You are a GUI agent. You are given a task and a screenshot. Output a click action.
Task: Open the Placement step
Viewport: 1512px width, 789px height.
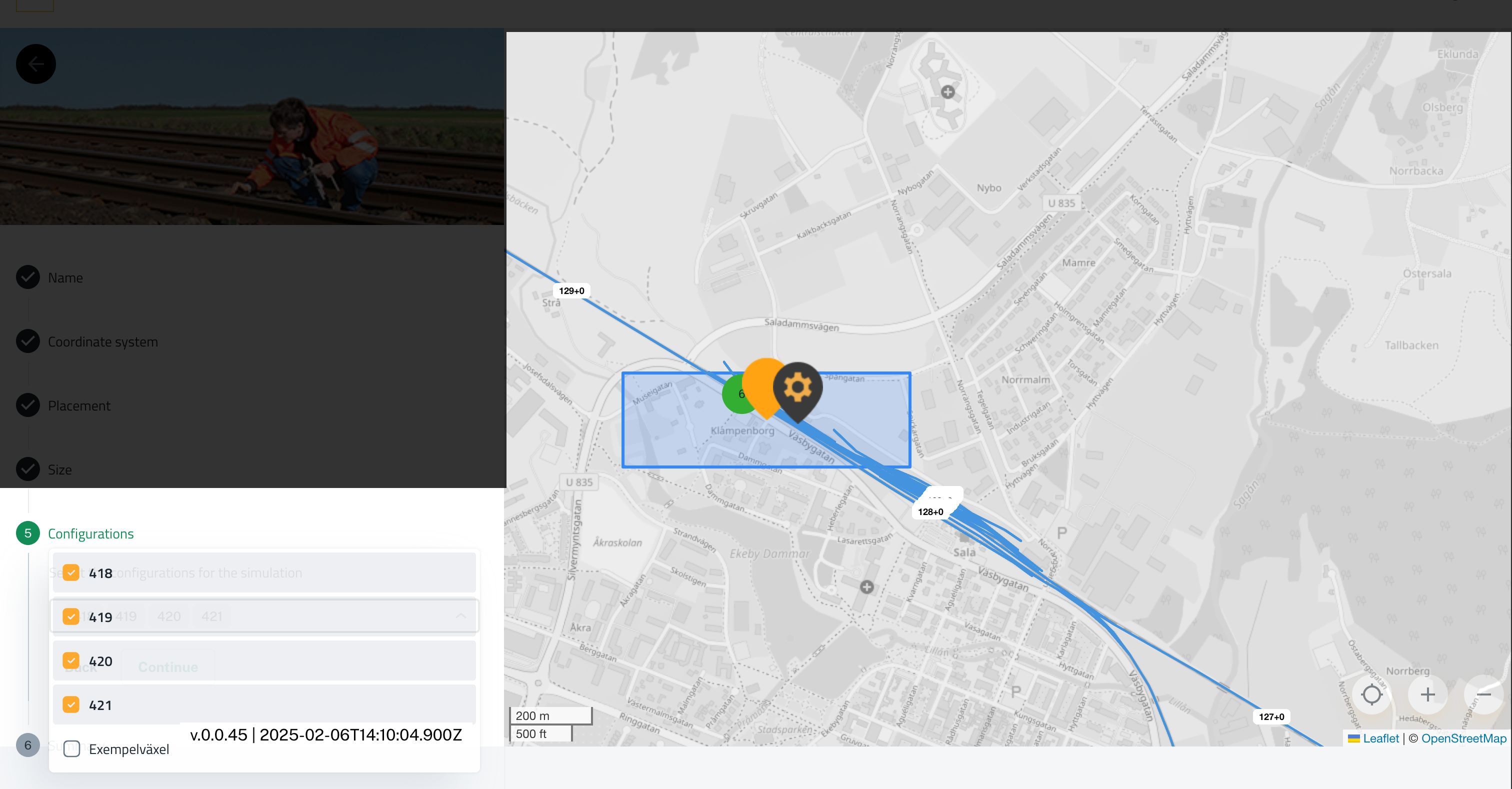point(79,405)
